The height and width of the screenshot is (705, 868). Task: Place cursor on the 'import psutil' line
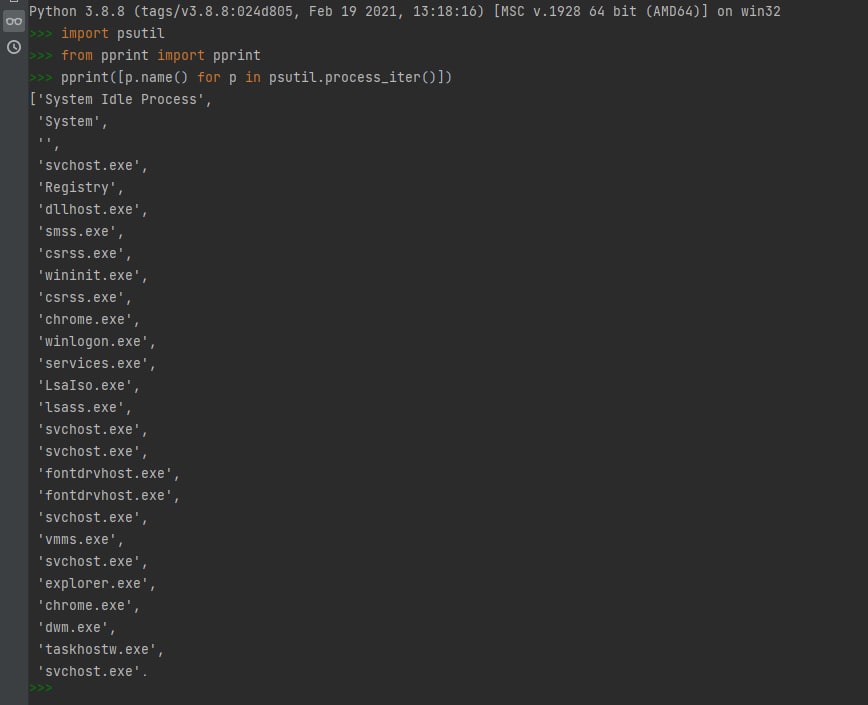click(x=112, y=33)
